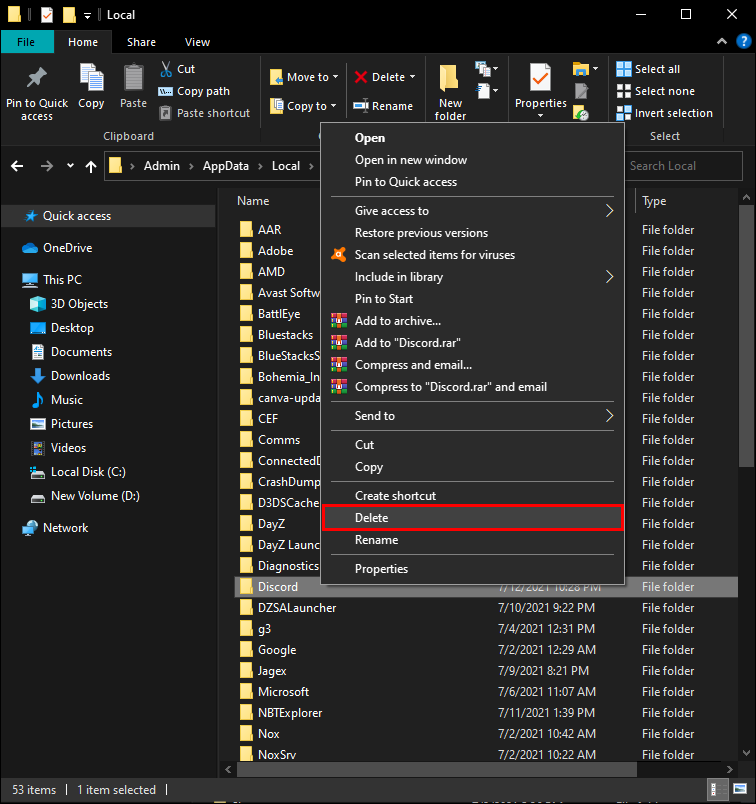Open recent locations dropdown chevron
The image size is (756, 804).
(x=70, y=166)
